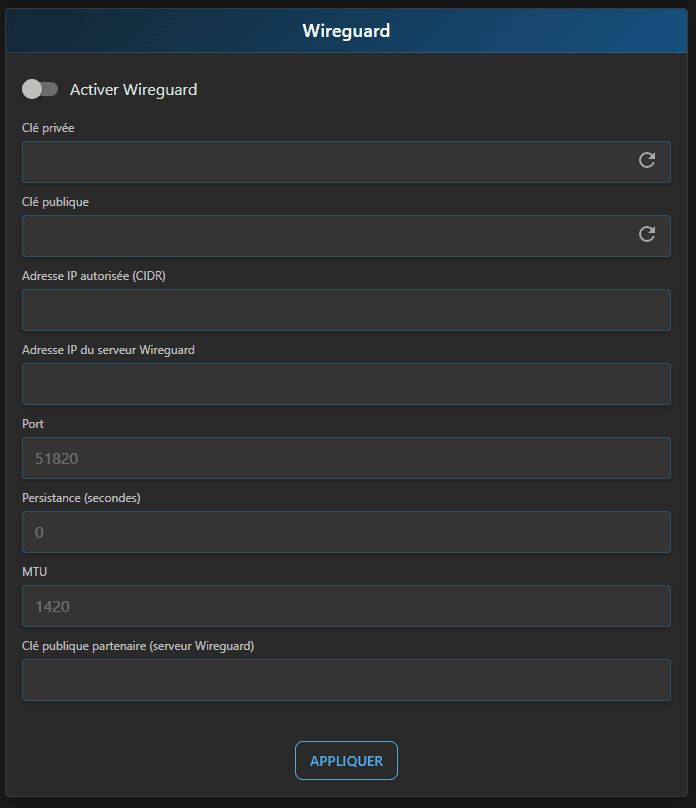Click the MTU label
The height and width of the screenshot is (808, 696).
35,571
